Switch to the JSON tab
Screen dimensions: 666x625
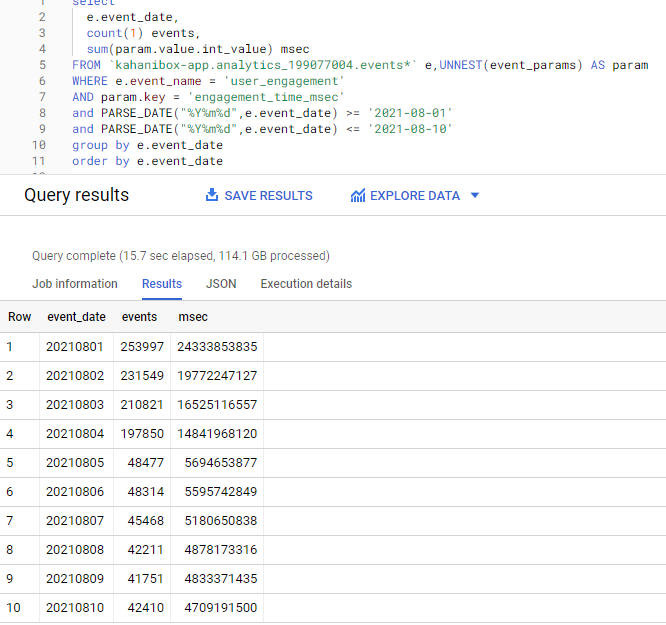[221, 284]
